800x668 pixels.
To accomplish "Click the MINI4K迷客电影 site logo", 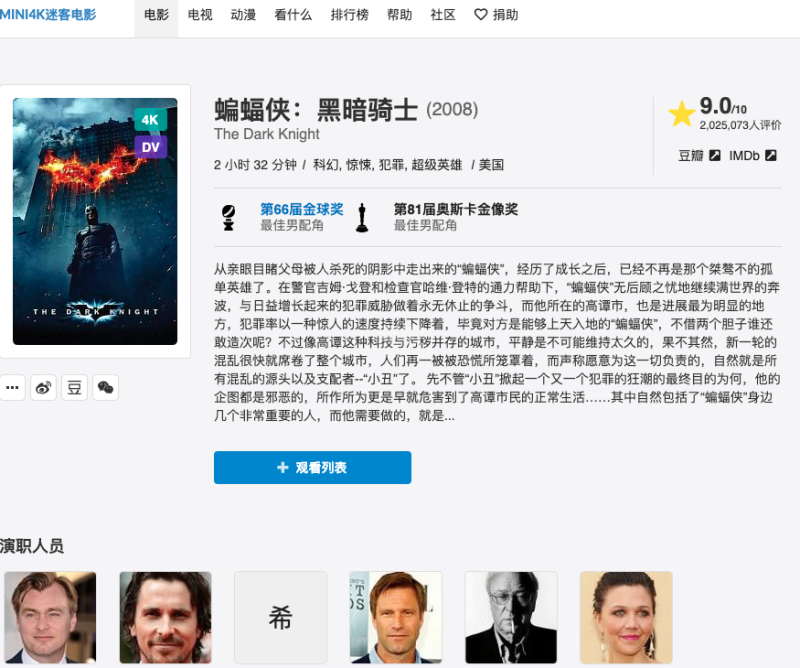I will coord(48,15).
